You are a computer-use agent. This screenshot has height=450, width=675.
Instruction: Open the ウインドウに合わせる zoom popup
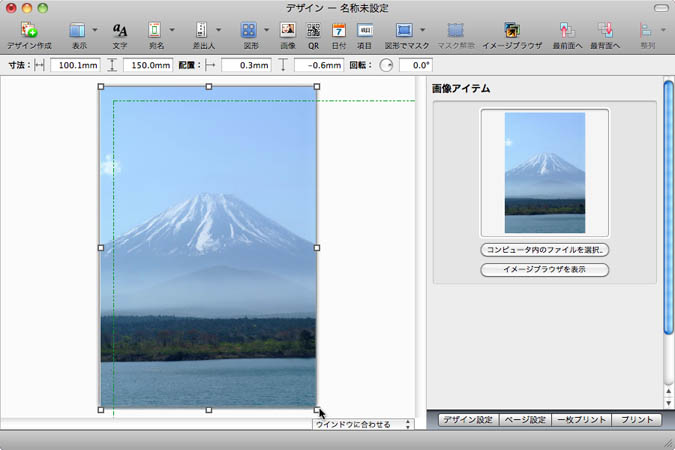click(x=363, y=425)
